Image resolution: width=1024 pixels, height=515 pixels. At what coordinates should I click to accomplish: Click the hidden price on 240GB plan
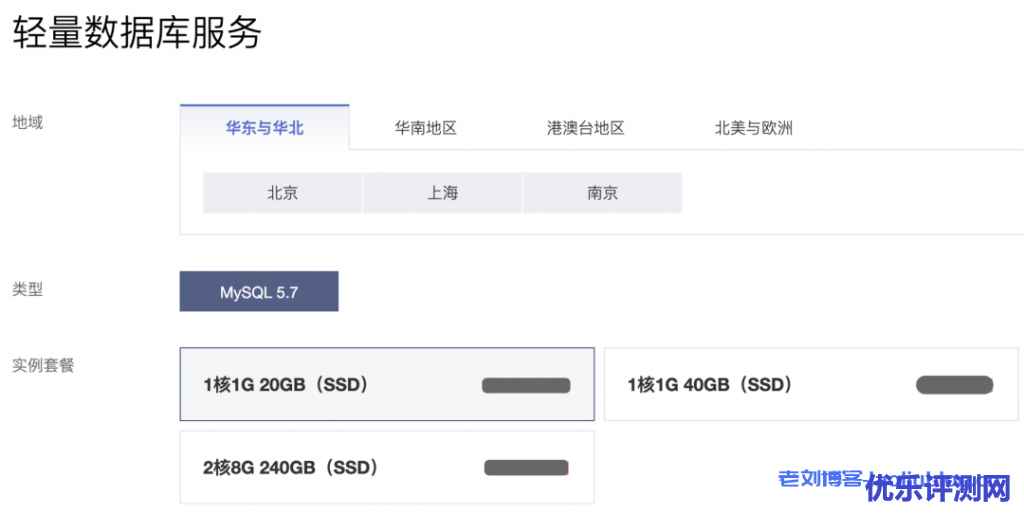coord(526,467)
